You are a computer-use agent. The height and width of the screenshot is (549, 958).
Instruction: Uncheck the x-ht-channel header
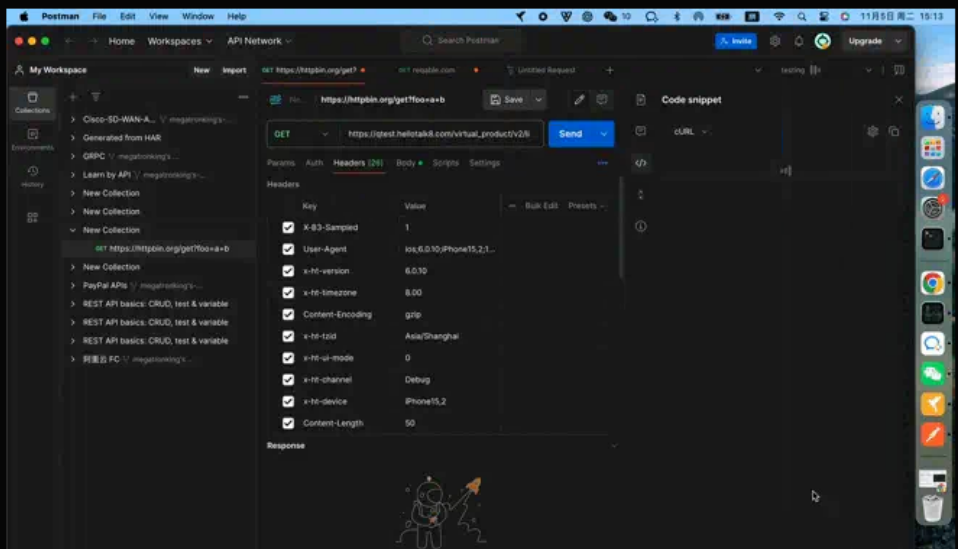click(288, 380)
